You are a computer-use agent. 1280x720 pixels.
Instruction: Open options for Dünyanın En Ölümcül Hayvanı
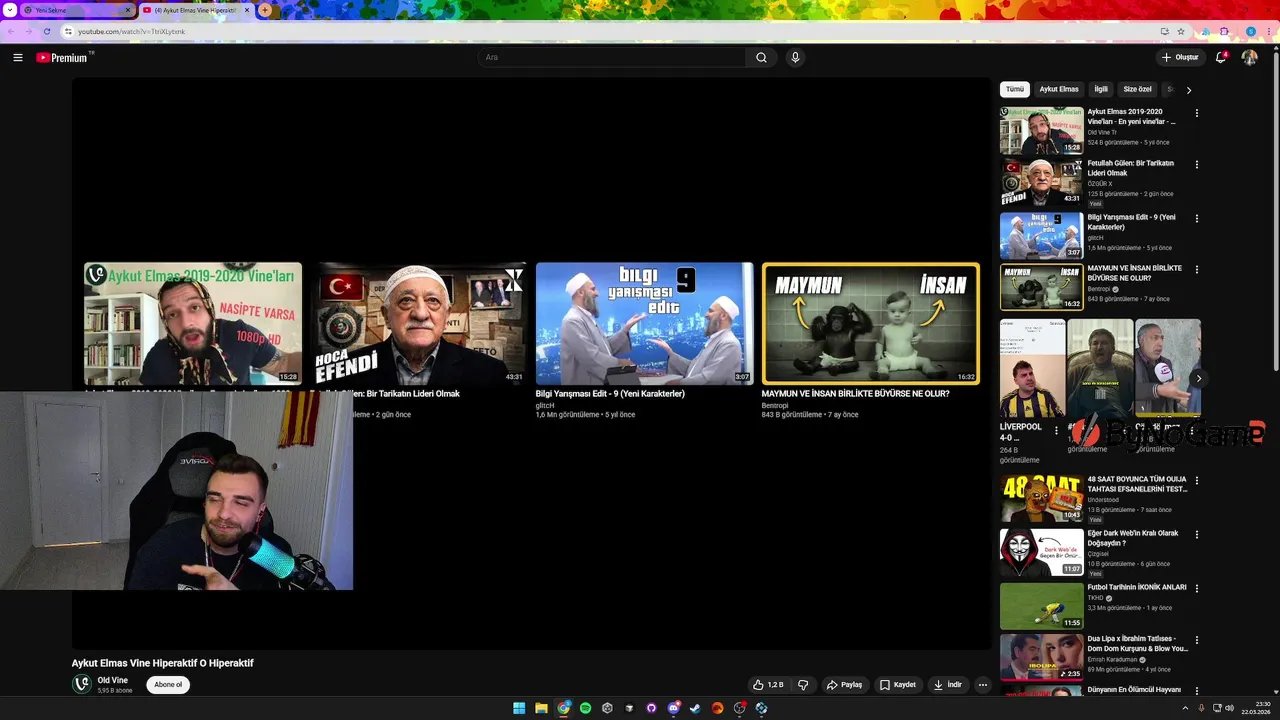click(1196, 691)
